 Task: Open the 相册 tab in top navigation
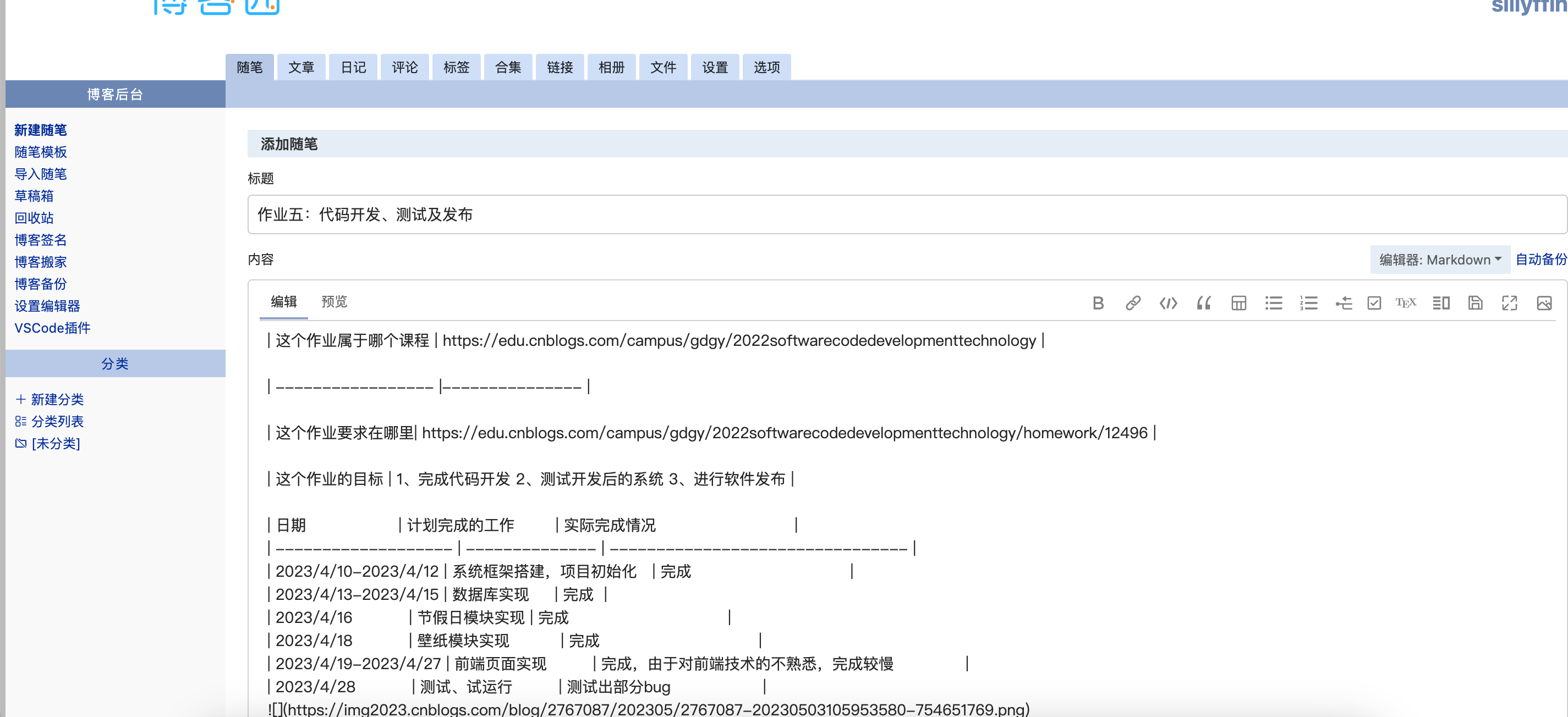coord(611,68)
